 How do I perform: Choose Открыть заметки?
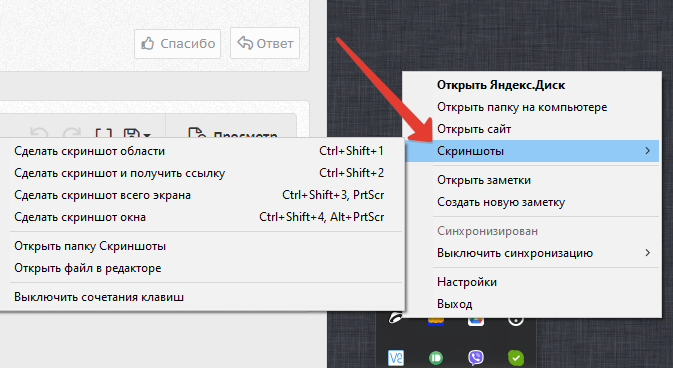(x=532, y=180)
